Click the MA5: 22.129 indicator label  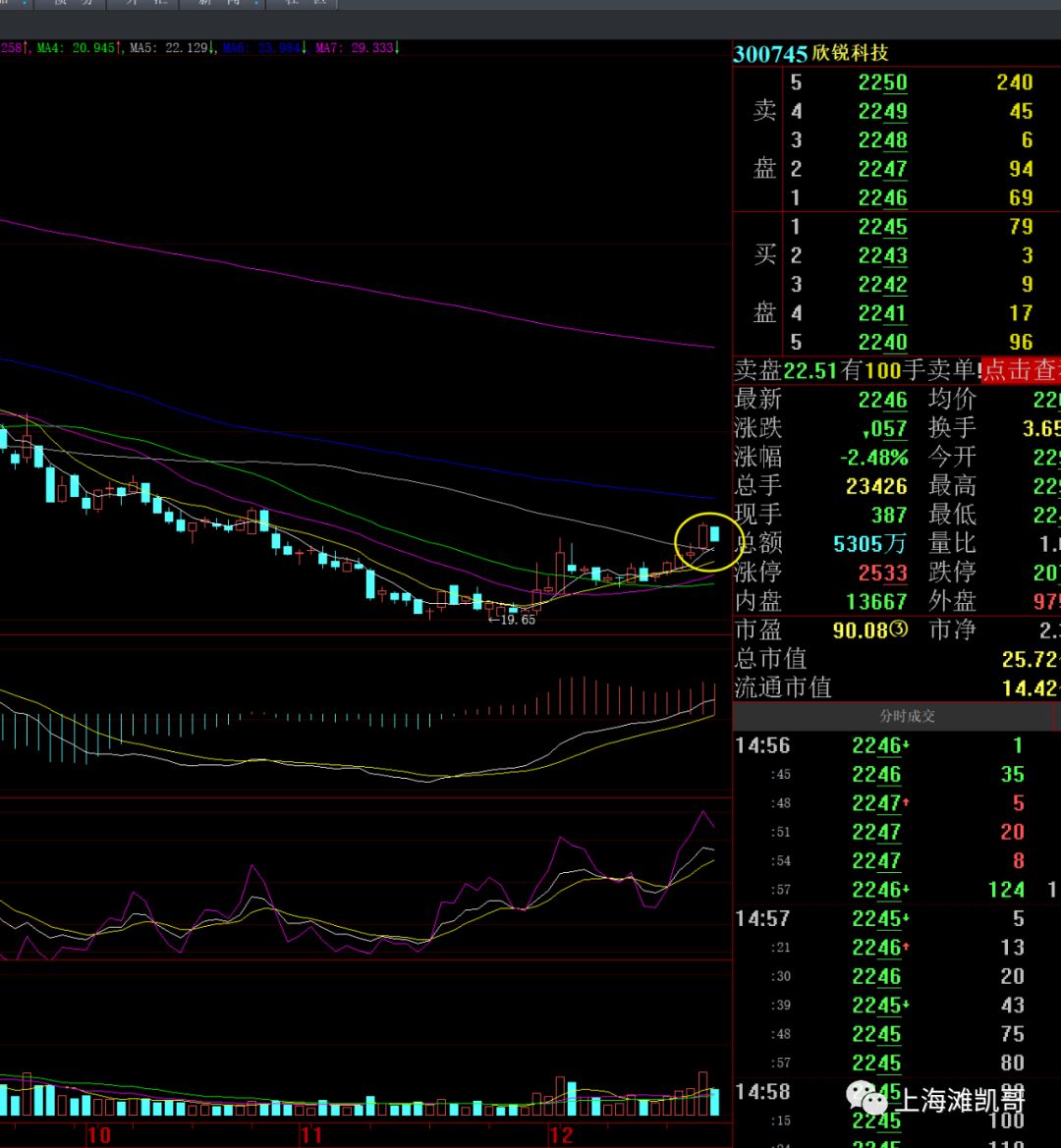[172, 47]
